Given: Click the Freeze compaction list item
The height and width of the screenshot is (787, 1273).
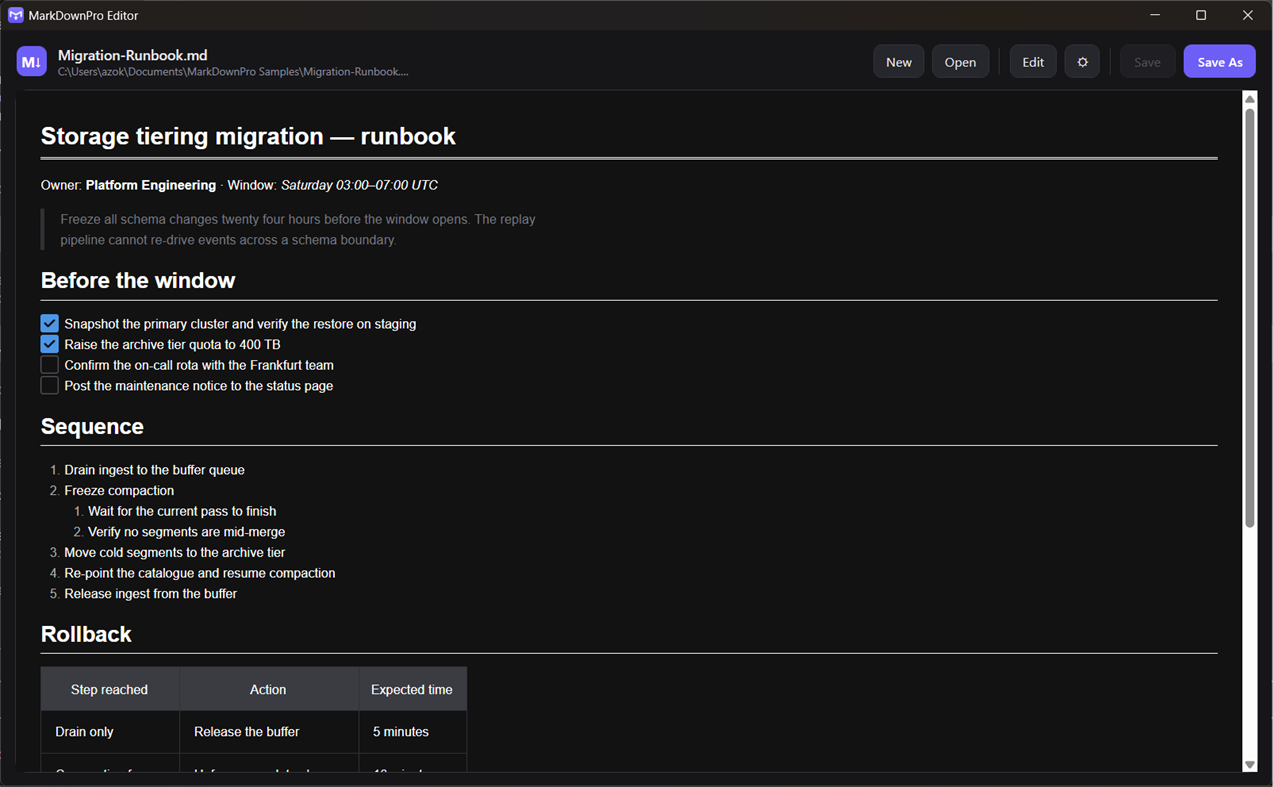Looking at the screenshot, I should (119, 491).
